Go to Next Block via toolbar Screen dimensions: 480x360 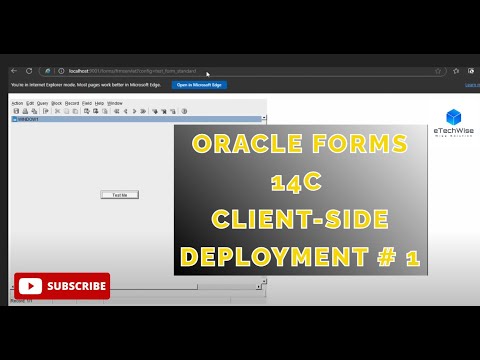tap(143, 111)
